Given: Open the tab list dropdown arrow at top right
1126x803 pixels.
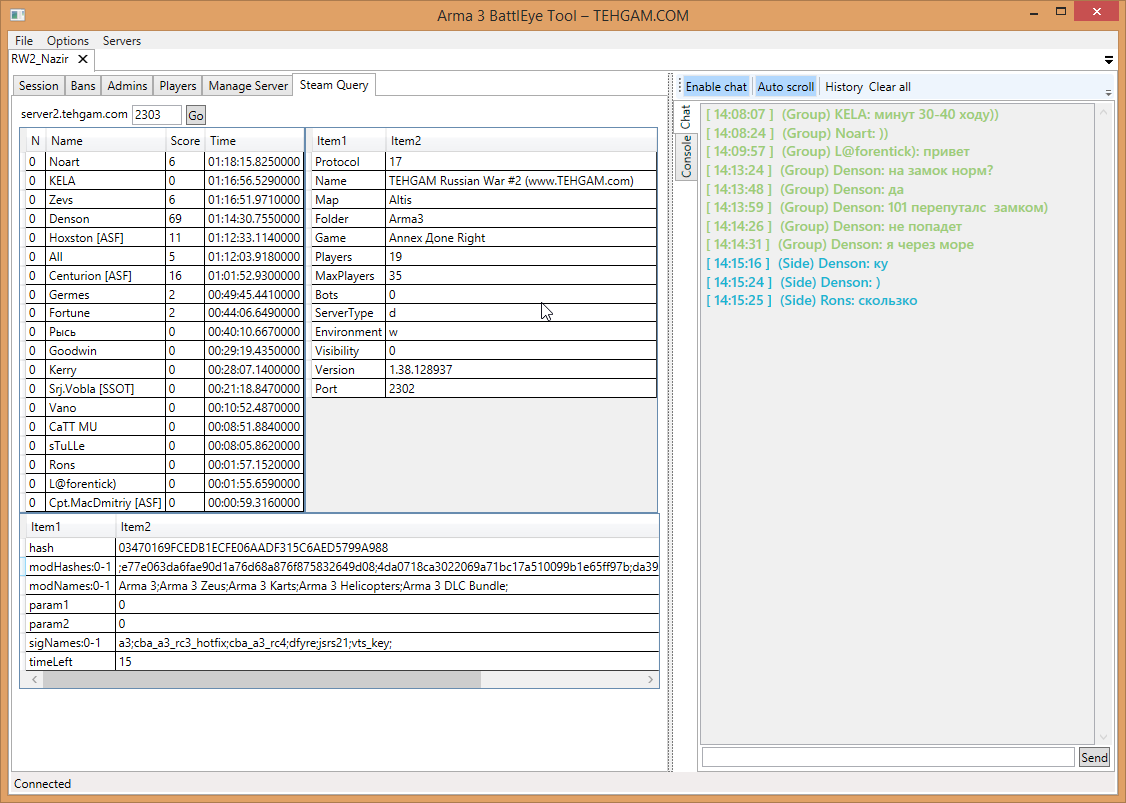Looking at the screenshot, I should coord(1109,60).
